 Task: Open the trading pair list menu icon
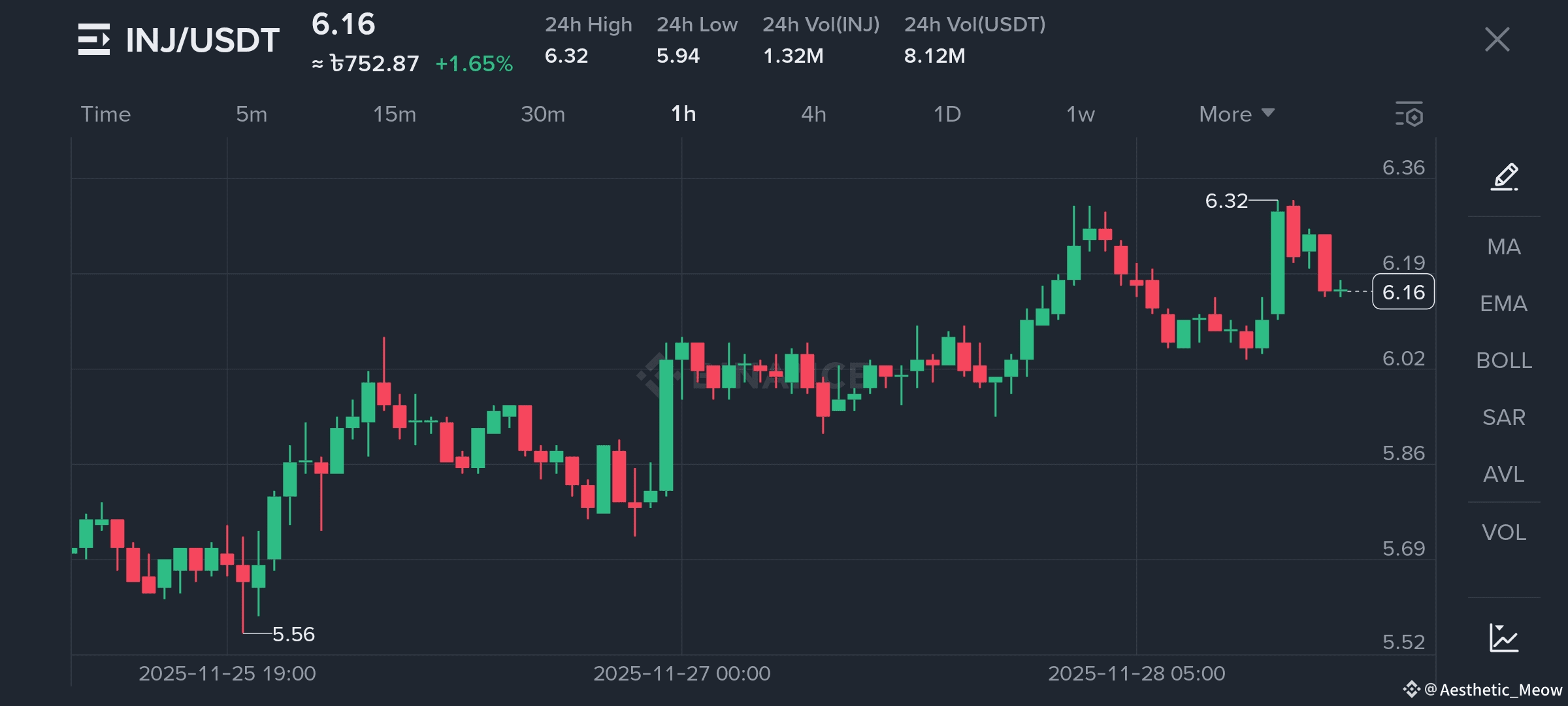[x=93, y=40]
